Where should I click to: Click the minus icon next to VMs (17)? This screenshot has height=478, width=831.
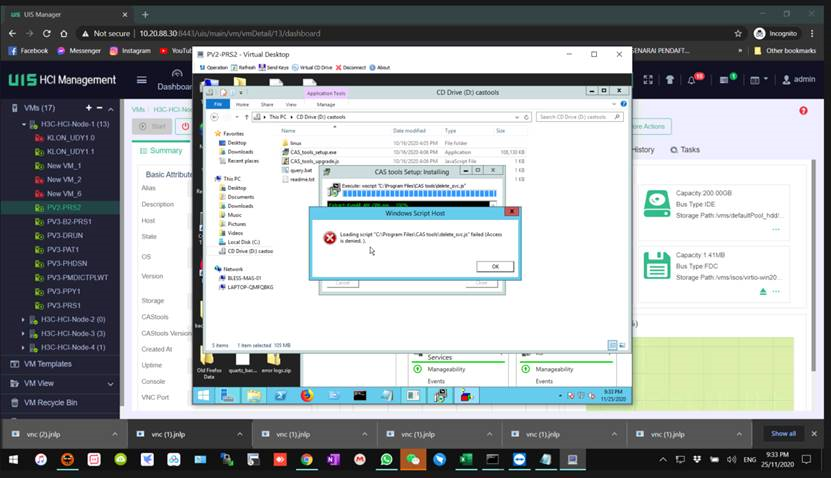point(99,108)
